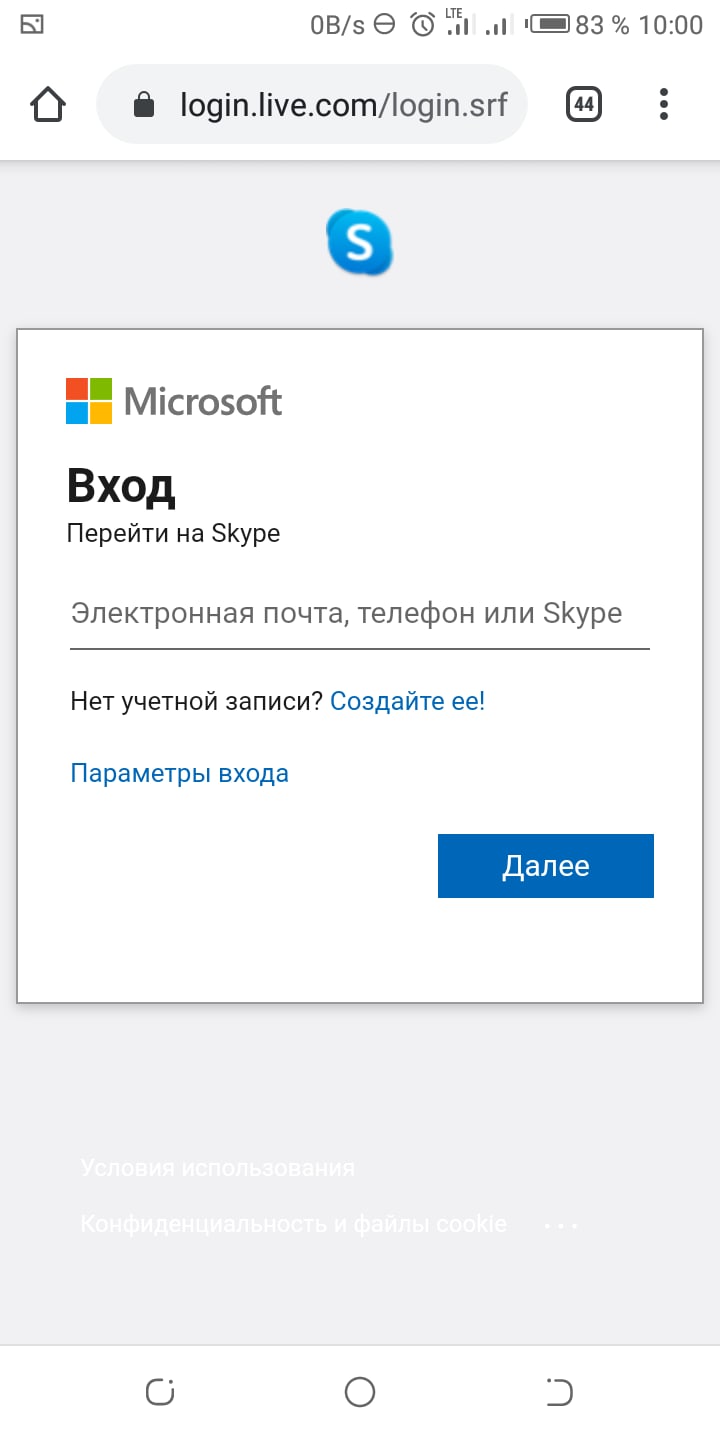Screen dimensions: 720x1440
Task: Click the 'Создайте ее!' link
Action: [x=407, y=701]
